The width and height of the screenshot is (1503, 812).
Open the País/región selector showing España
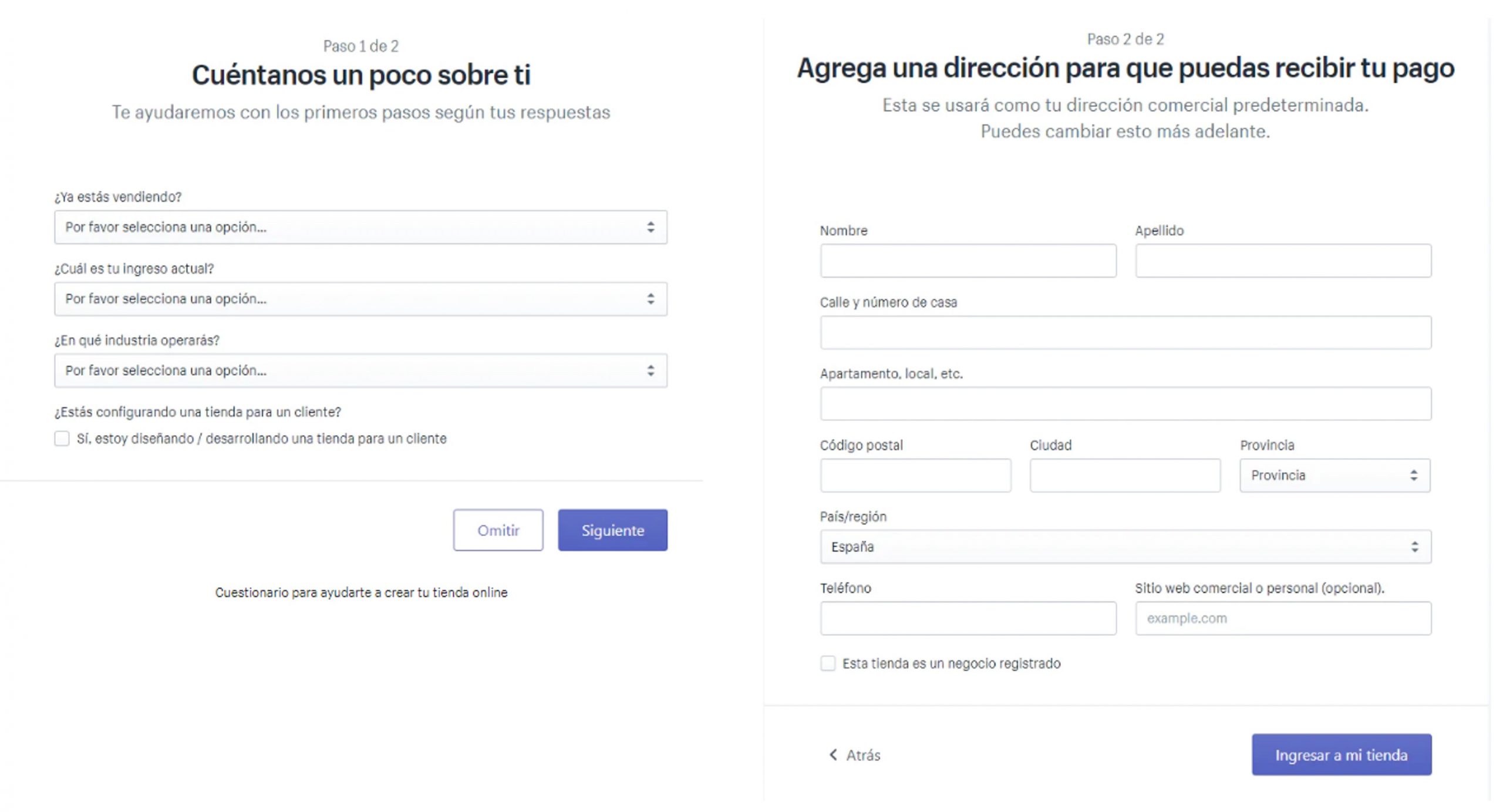click(1125, 546)
